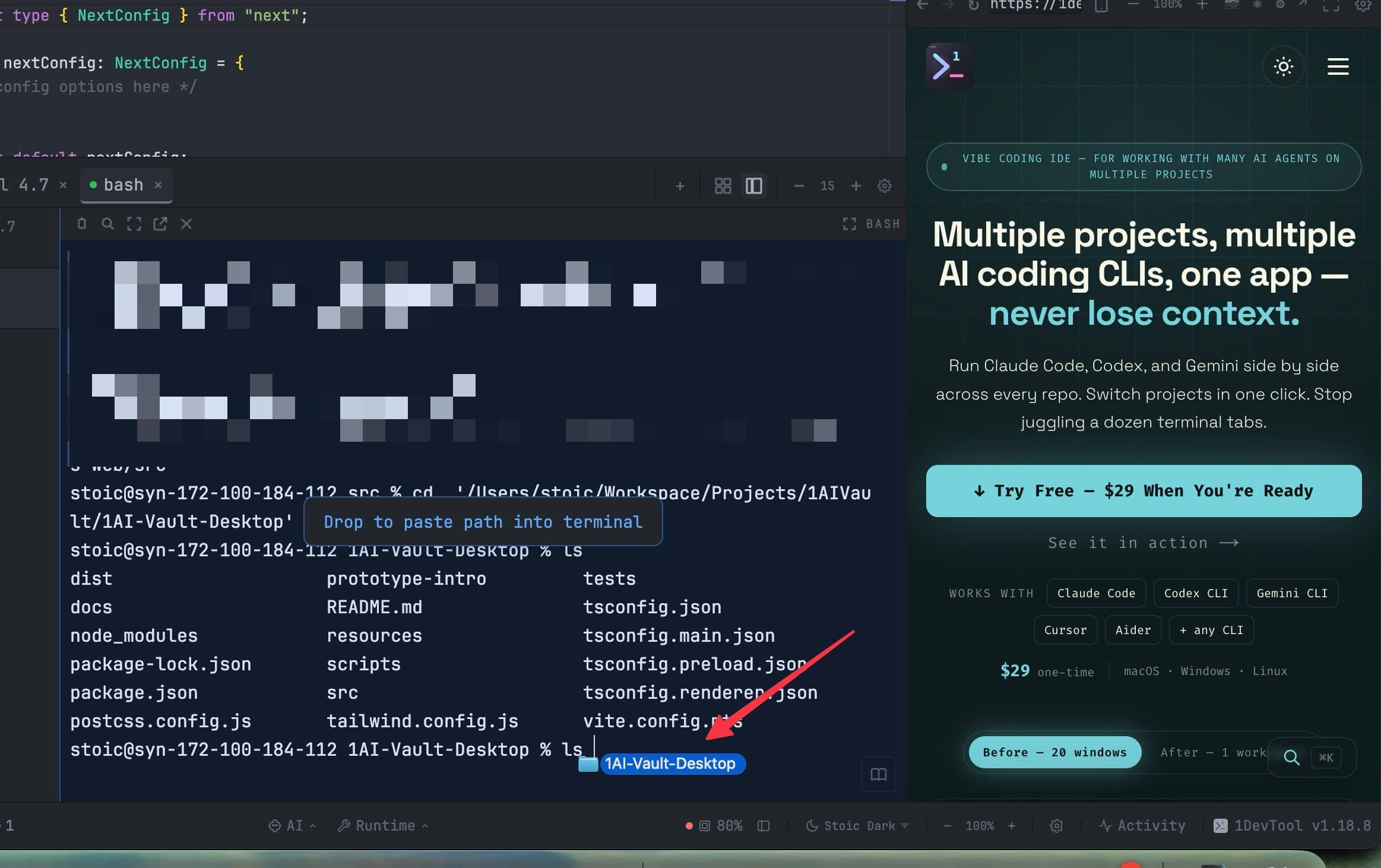Open the hamburger menu on web page
Viewport: 1381px width, 868px height.
[x=1338, y=66]
